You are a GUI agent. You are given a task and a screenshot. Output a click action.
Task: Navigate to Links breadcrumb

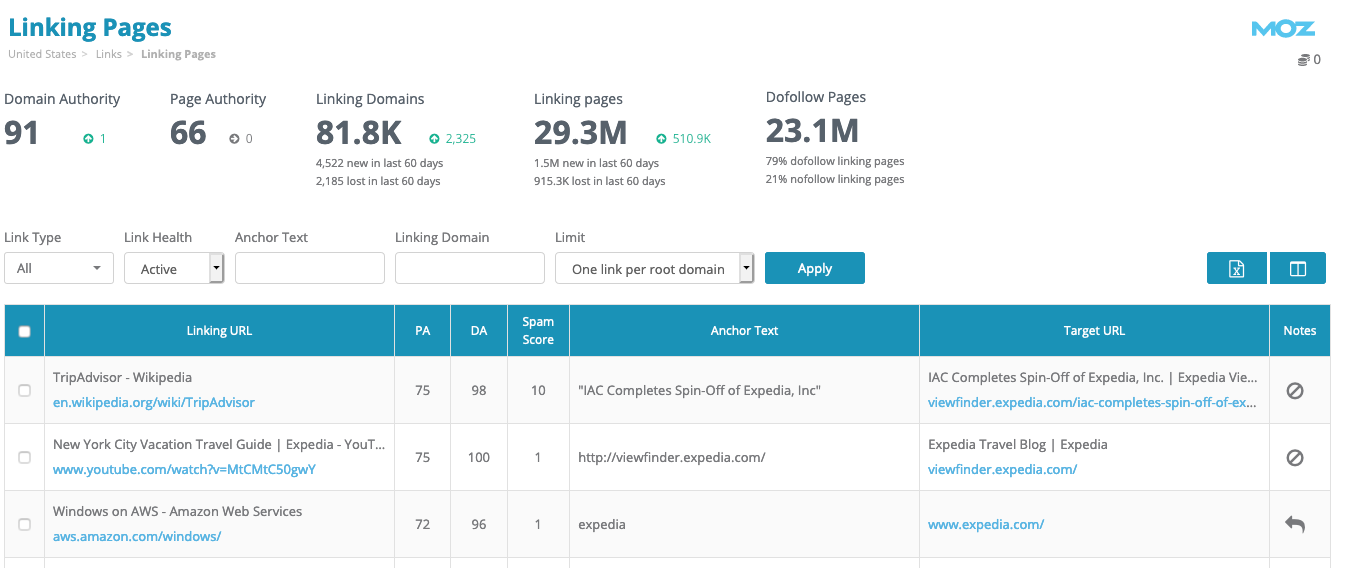click(108, 54)
